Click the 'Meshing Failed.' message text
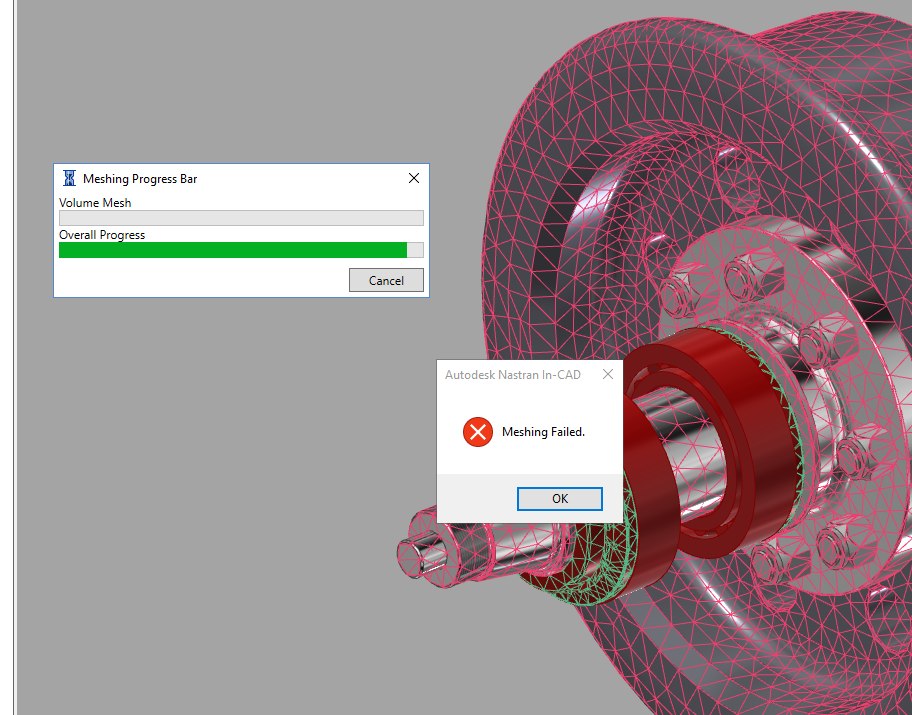Image resolution: width=912 pixels, height=715 pixels. point(543,432)
